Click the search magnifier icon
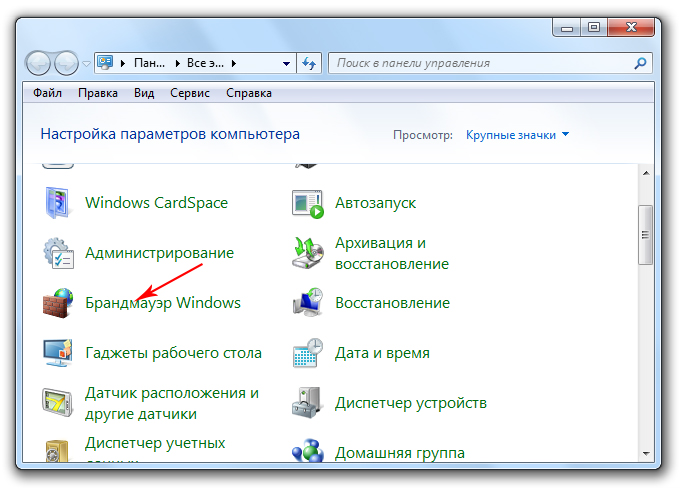Viewport: 682px width, 488px height. click(640, 64)
